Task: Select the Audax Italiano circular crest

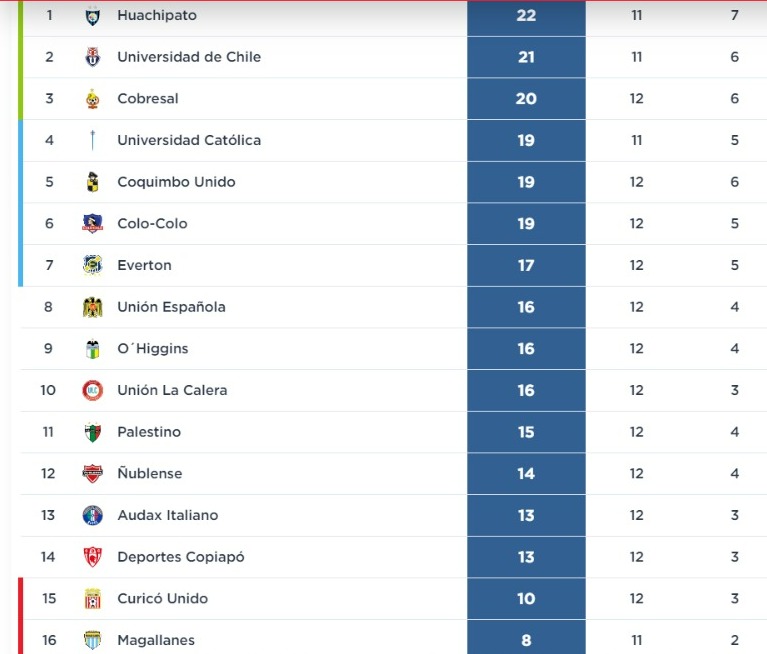Action: click(92, 515)
